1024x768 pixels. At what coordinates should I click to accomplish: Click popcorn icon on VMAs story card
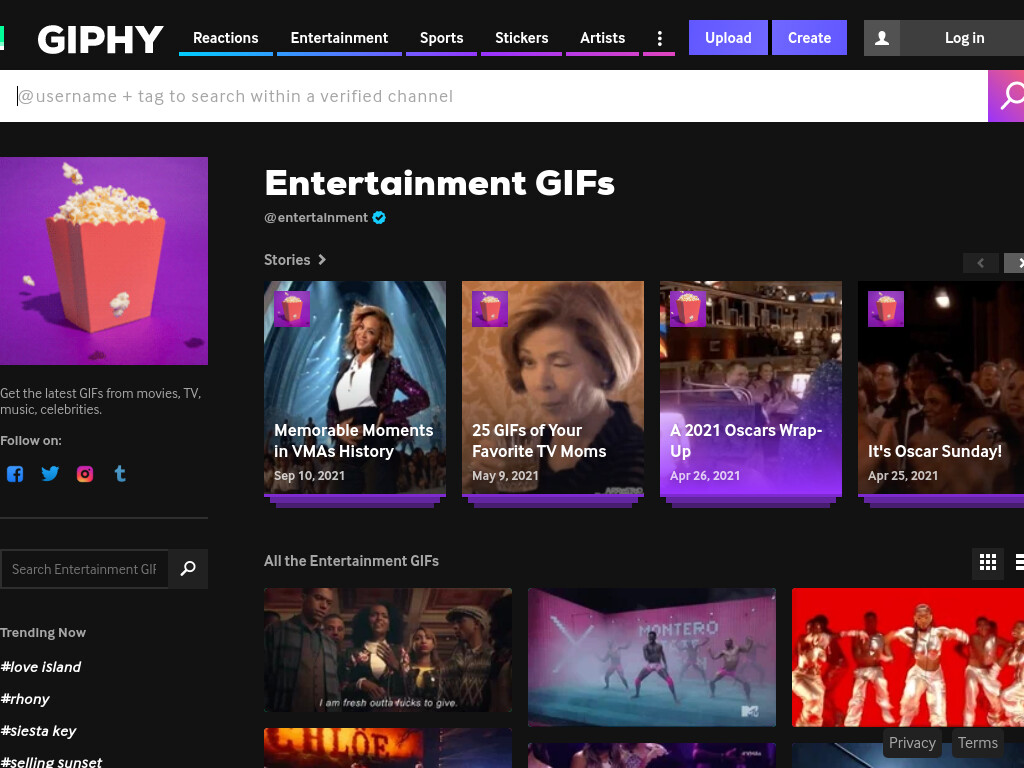tap(292, 309)
